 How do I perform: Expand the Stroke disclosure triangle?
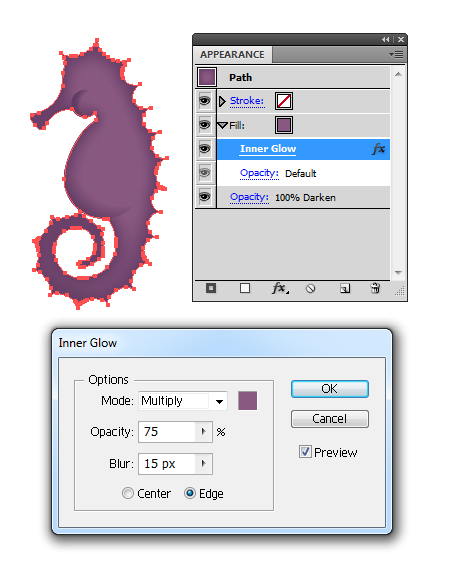pyautogui.click(x=222, y=101)
